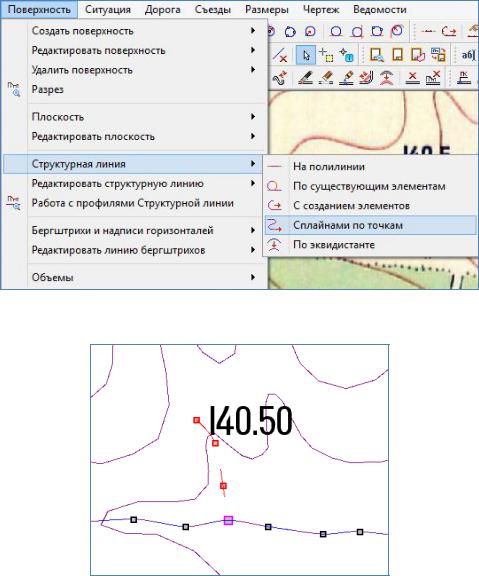479x576 pixels.
Task: Open the Ведомости menu
Action: (379, 10)
